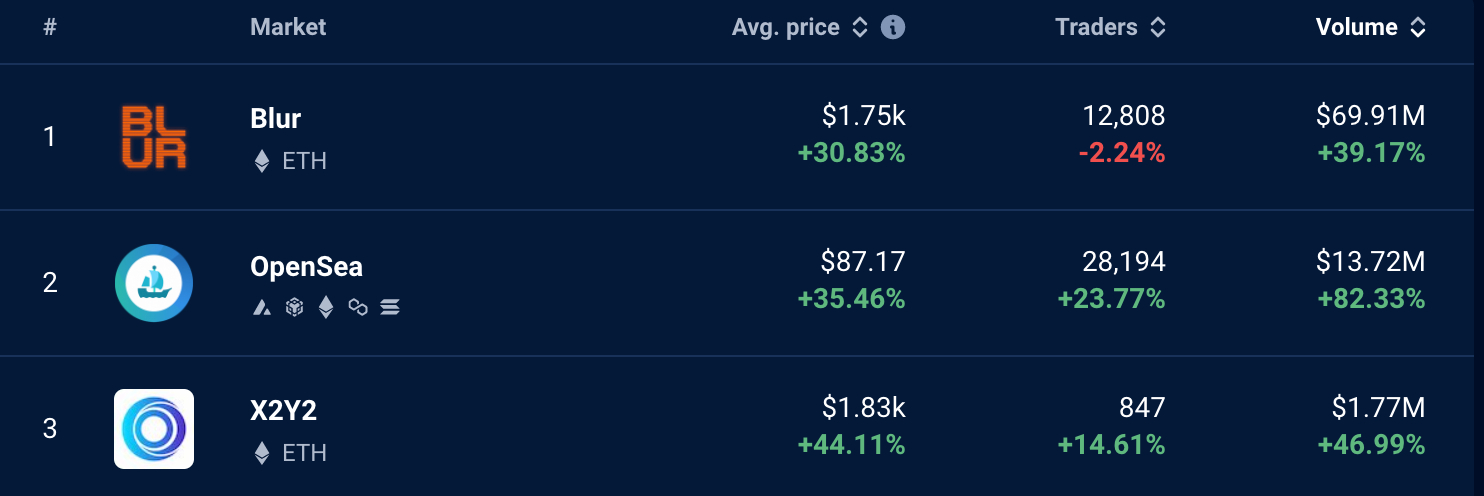Screen dimensions: 1484x496
Task: Click the Blur marketplace logo
Action: [154, 138]
